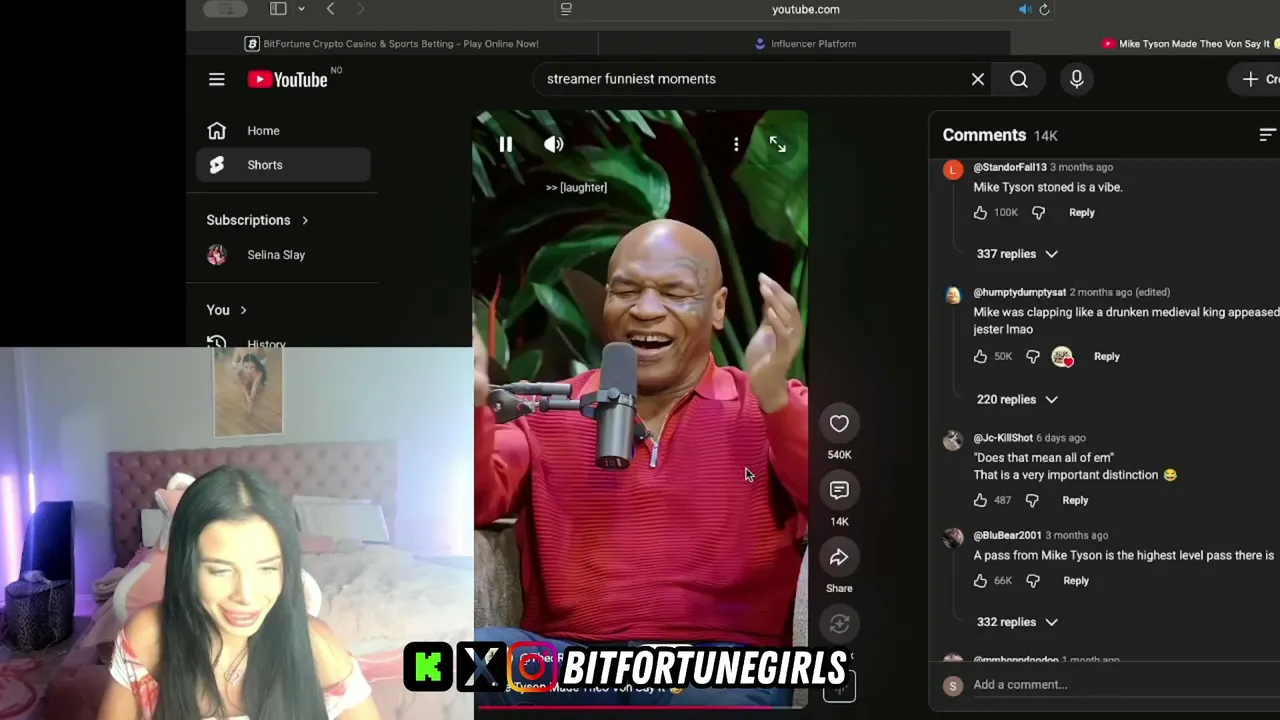
Task: Open the @StandorFall13 profile avatar
Action: (953, 170)
